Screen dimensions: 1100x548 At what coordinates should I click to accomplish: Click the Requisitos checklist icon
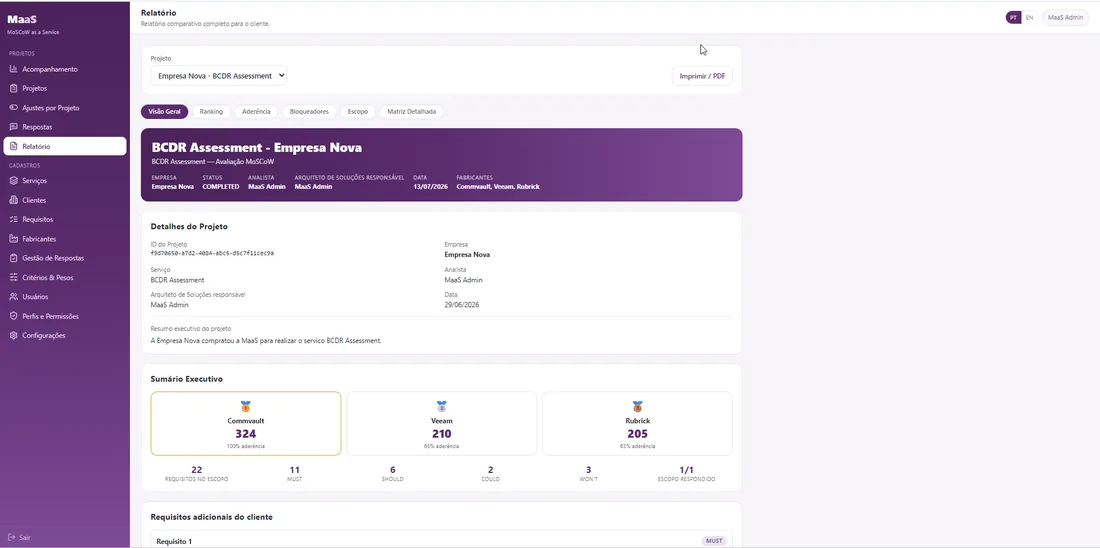[13, 220]
